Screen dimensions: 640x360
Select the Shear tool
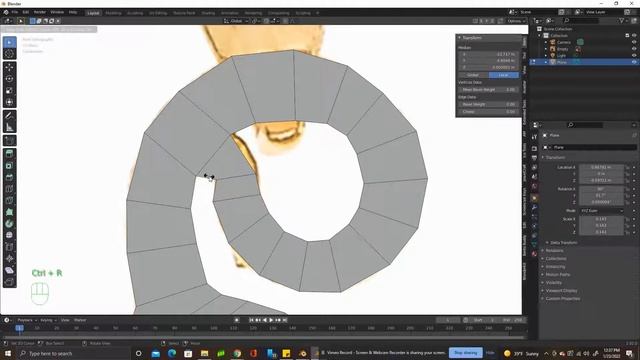click(x=10, y=270)
